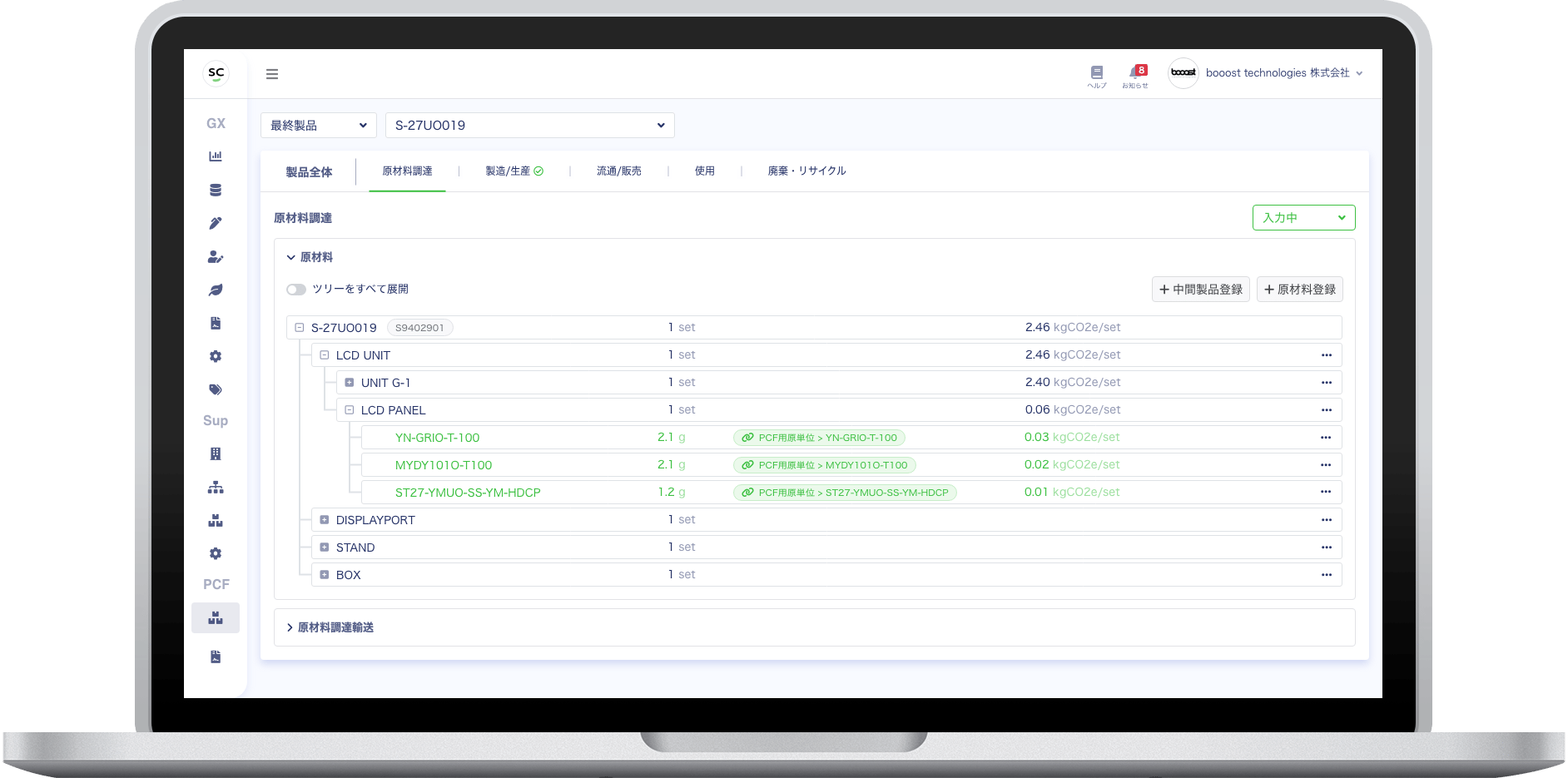This screenshot has width=1568, height=778.
Task: Click the help book icon
Action: tap(1097, 72)
